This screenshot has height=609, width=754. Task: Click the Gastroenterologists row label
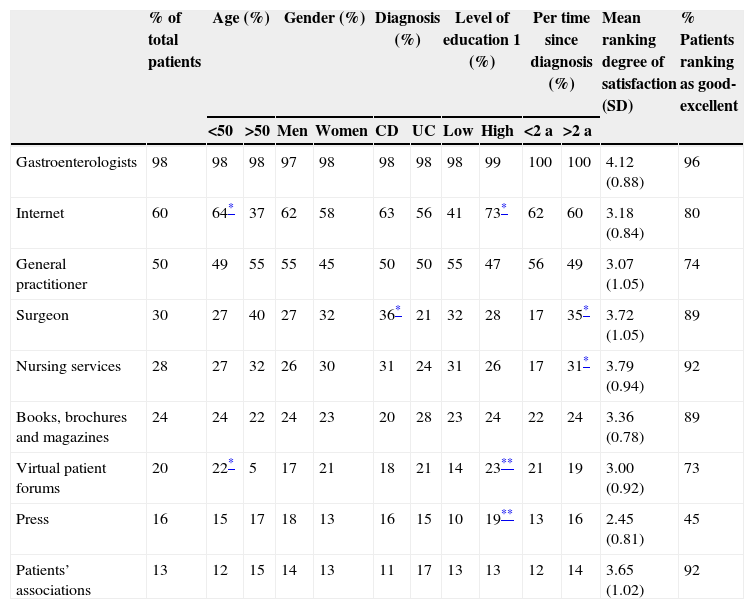click(76, 162)
